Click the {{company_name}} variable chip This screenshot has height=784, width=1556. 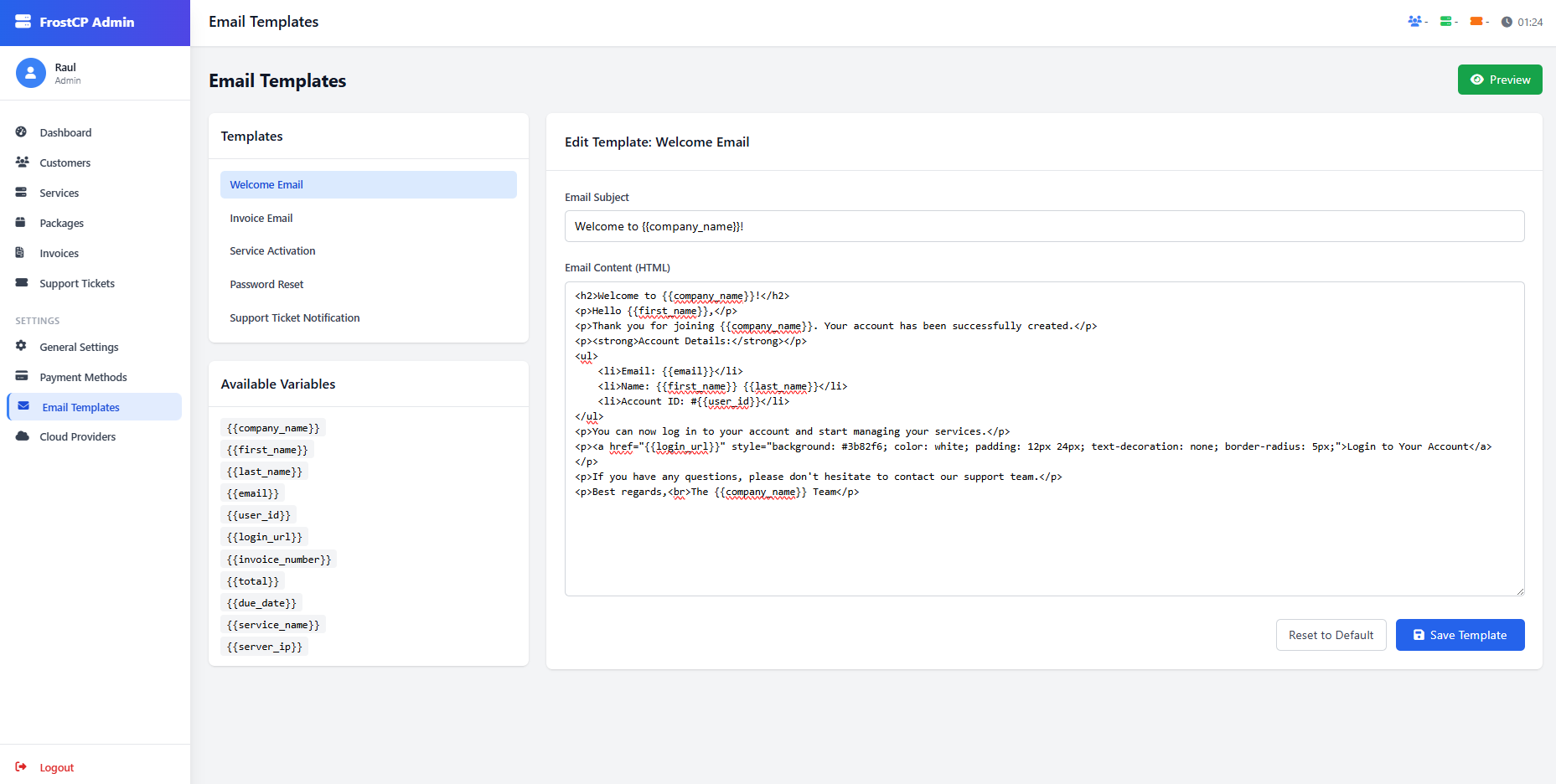[273, 428]
